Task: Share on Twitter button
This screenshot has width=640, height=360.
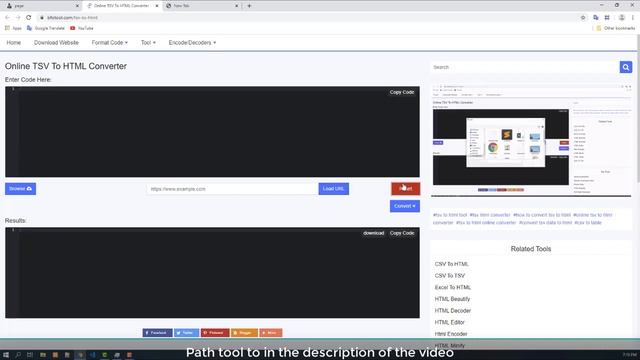Action: tap(187, 333)
